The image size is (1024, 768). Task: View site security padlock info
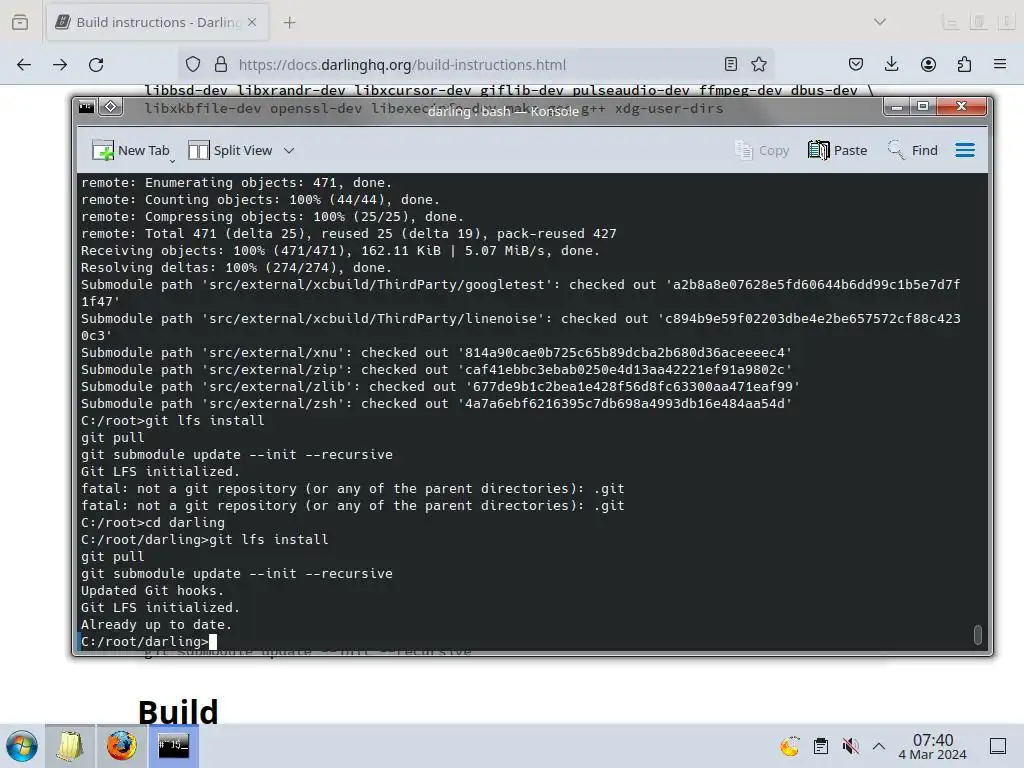(x=221, y=65)
